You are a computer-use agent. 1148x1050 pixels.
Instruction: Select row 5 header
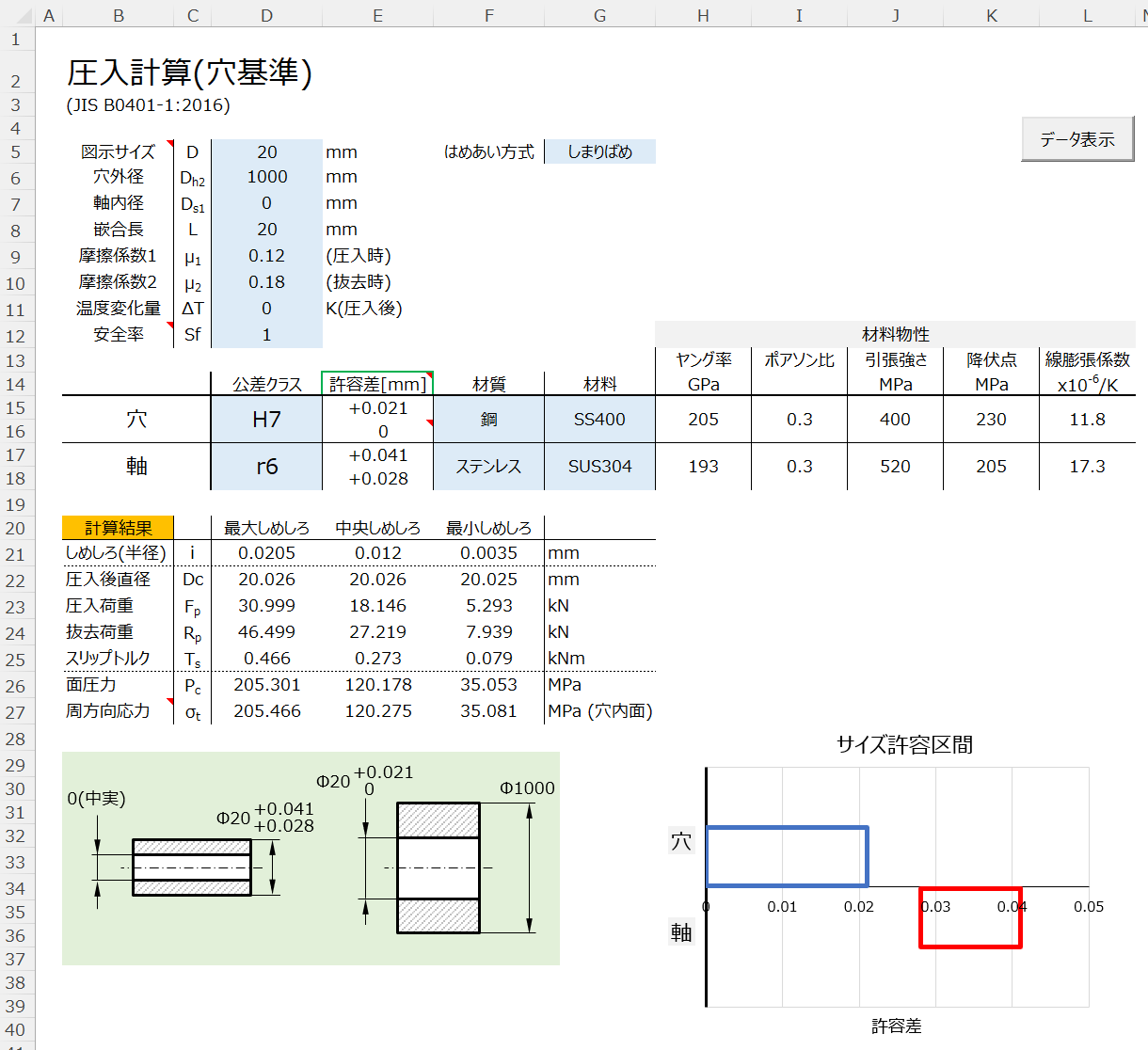pos(16,152)
